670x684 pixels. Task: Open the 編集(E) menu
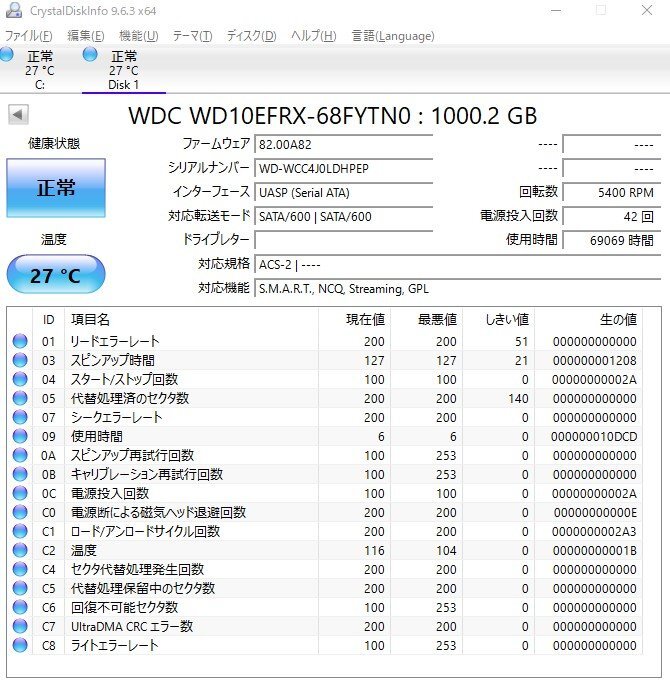click(85, 35)
